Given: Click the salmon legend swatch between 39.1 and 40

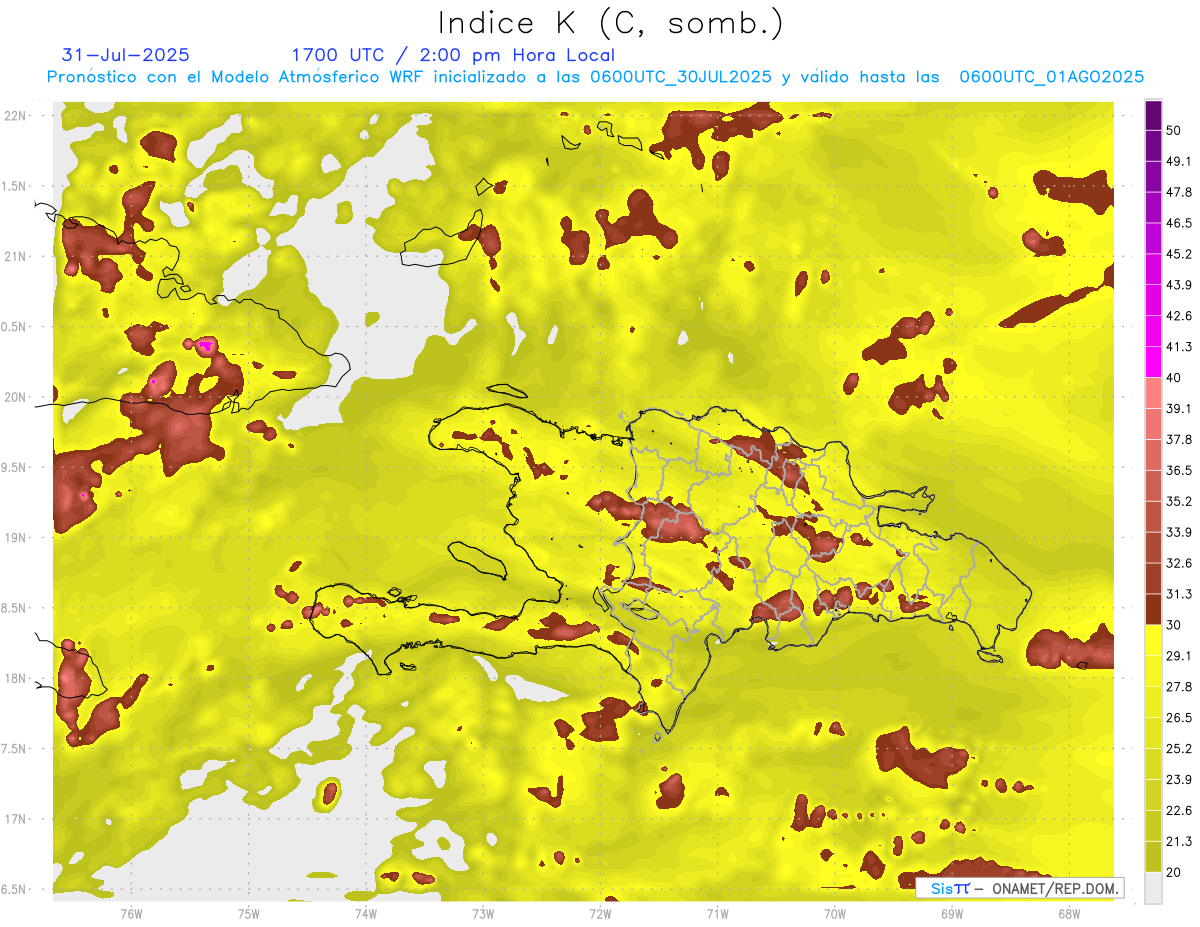Looking at the screenshot, I should (x=1153, y=393).
